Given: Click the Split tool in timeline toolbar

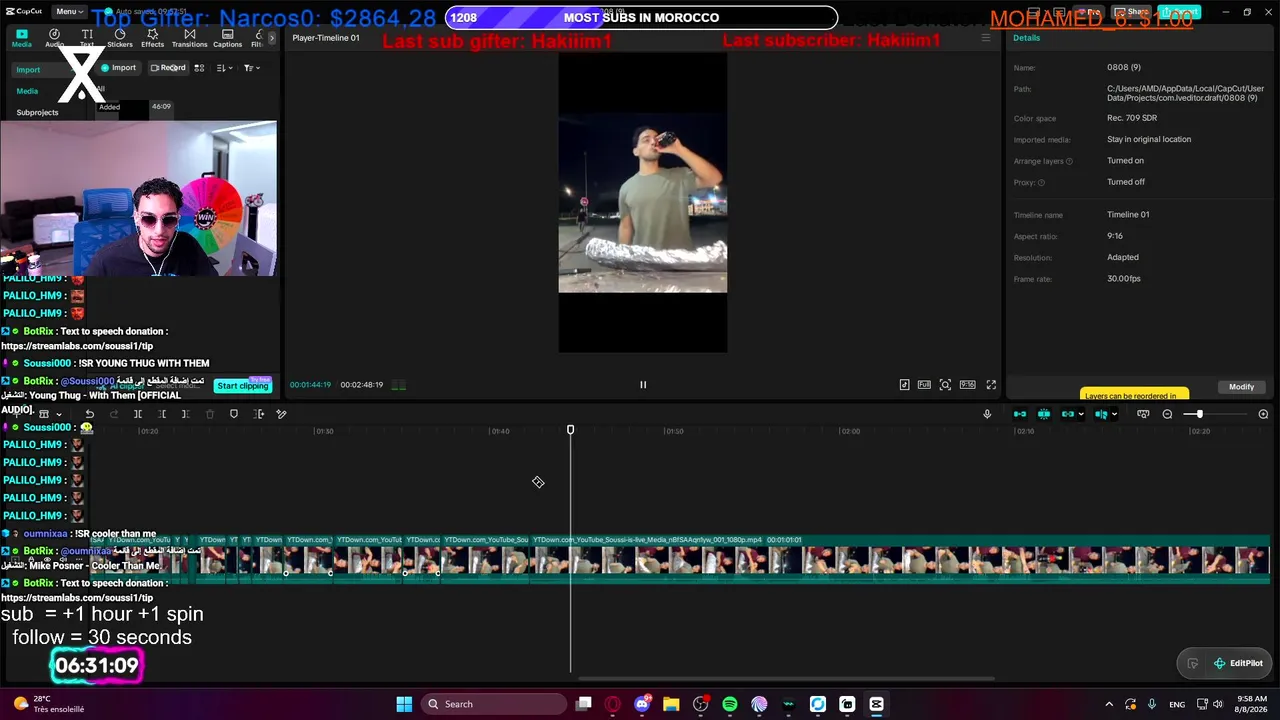Looking at the screenshot, I should point(137,414).
